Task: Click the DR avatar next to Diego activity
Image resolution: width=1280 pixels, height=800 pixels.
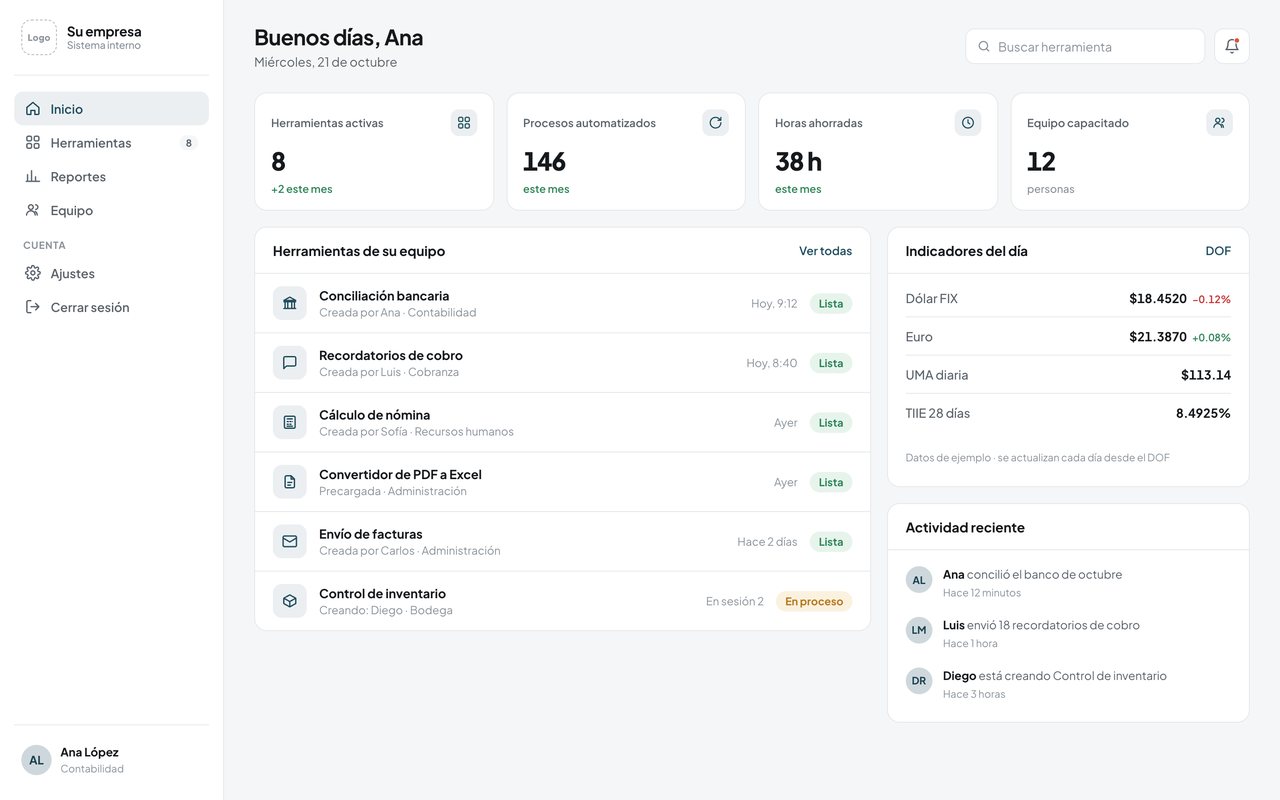Action: (x=919, y=681)
